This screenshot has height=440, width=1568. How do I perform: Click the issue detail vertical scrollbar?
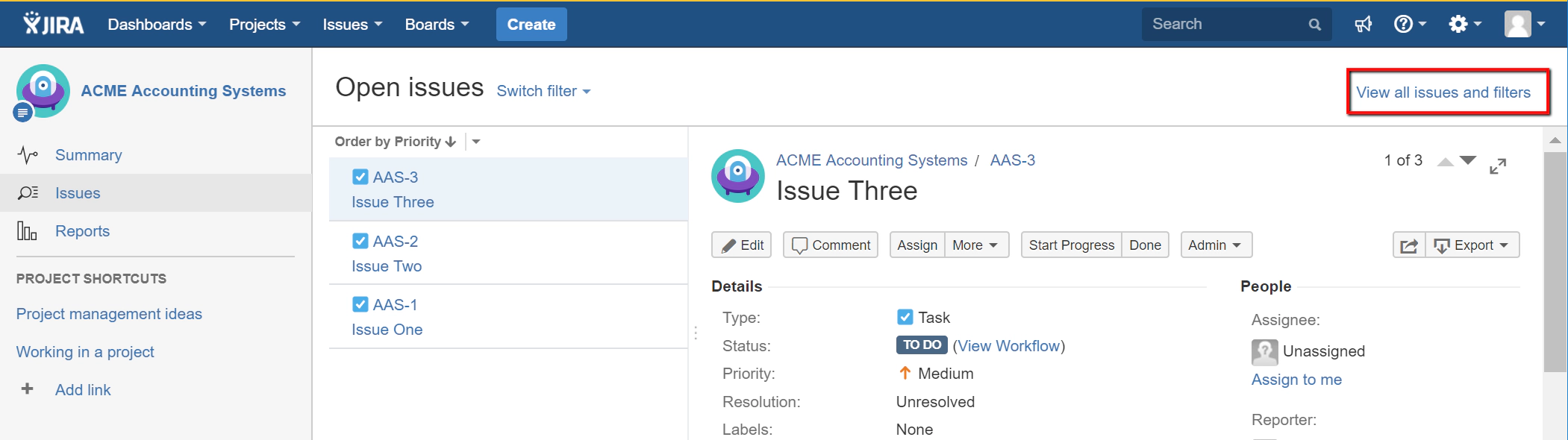(1555, 262)
